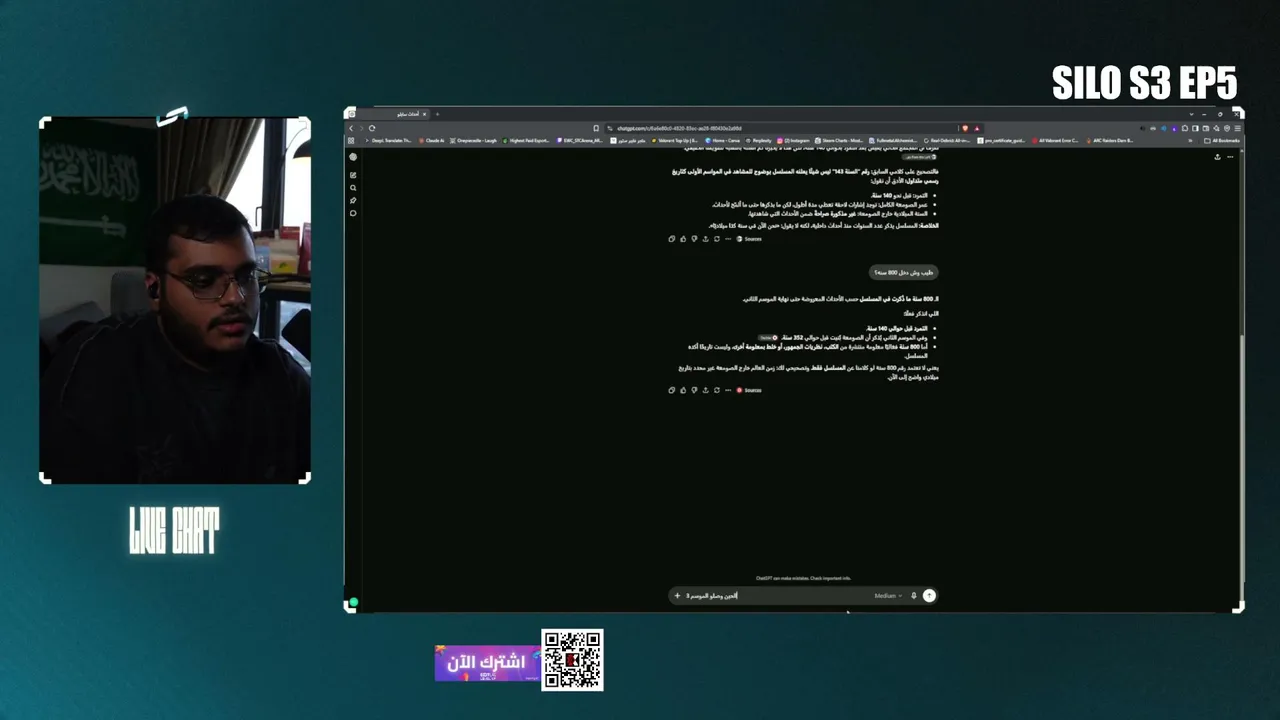This screenshot has width=1280, height=720.
Task: Click the browser back arrow
Action: pos(351,128)
